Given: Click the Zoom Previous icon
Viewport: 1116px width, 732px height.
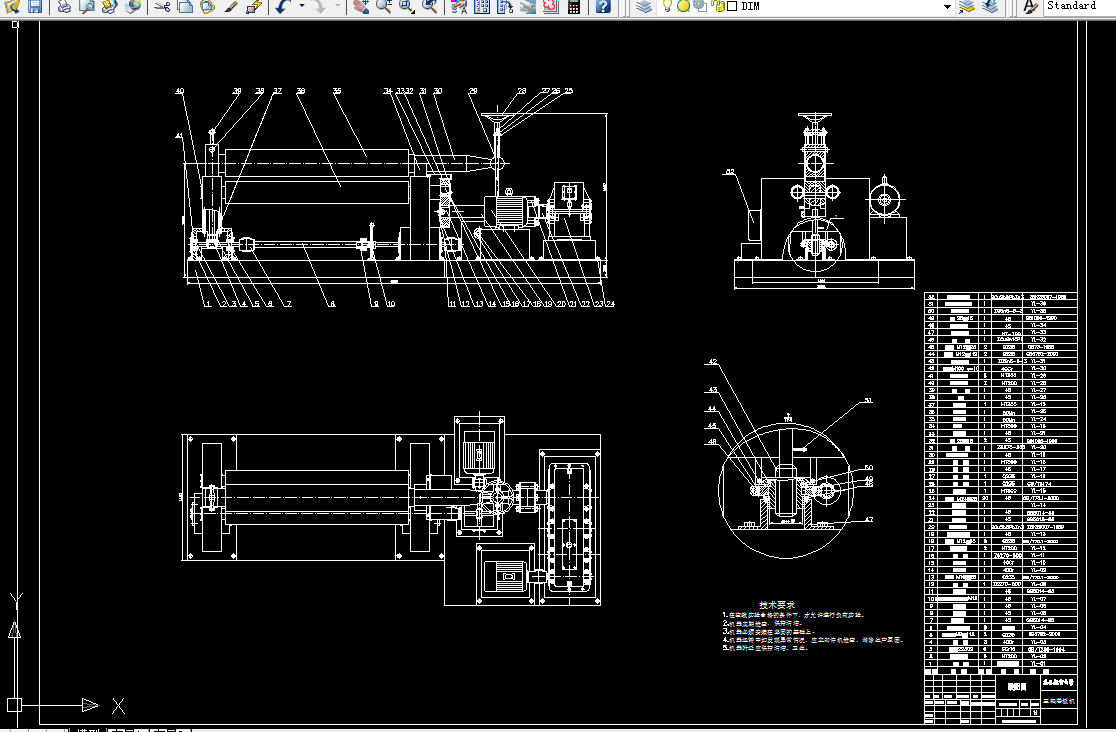Looking at the screenshot, I should pyautogui.click(x=430, y=6).
